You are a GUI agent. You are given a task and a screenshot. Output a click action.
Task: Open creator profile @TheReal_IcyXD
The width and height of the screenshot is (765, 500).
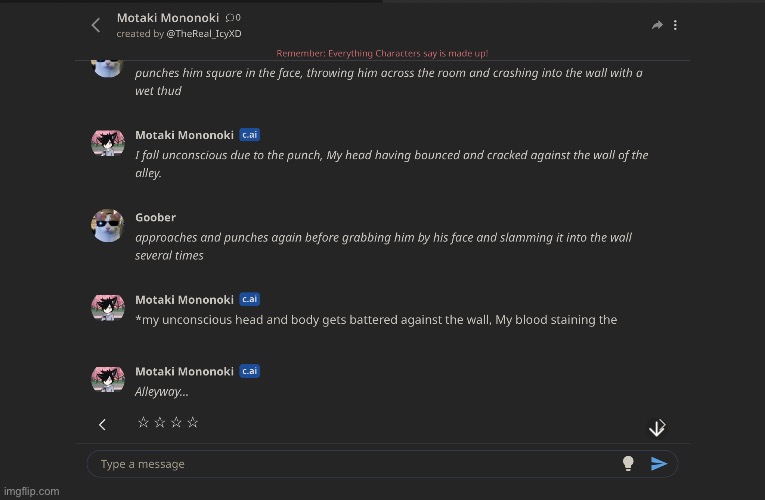click(x=204, y=34)
